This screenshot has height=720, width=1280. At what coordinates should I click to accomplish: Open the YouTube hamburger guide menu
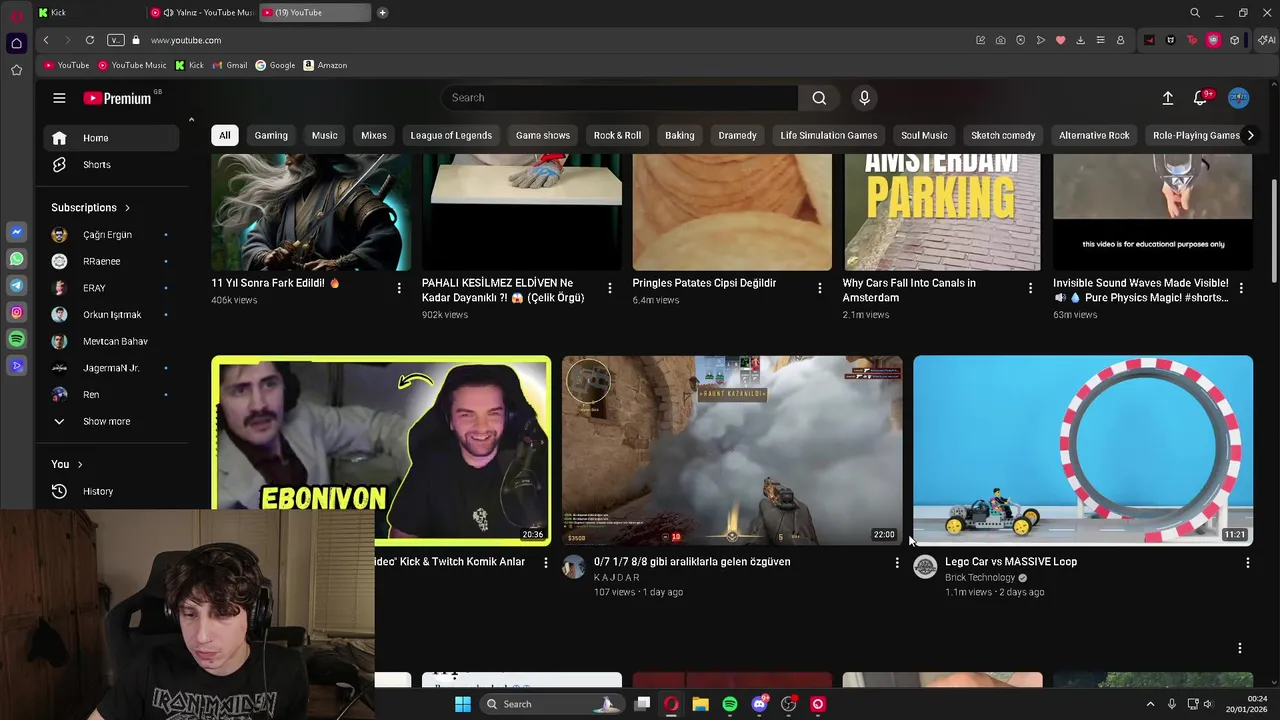(x=59, y=98)
